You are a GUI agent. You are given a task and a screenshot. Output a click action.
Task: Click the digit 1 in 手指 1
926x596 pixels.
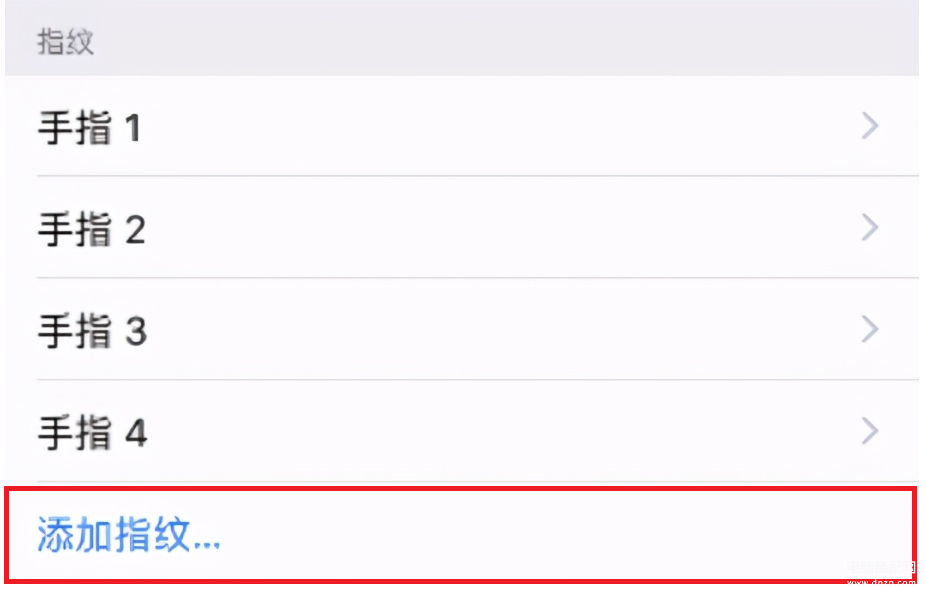coord(133,128)
